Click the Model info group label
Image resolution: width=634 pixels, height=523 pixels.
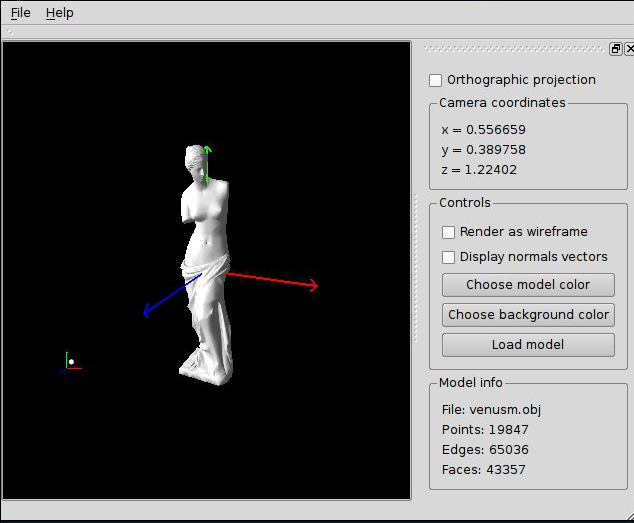[471, 383]
